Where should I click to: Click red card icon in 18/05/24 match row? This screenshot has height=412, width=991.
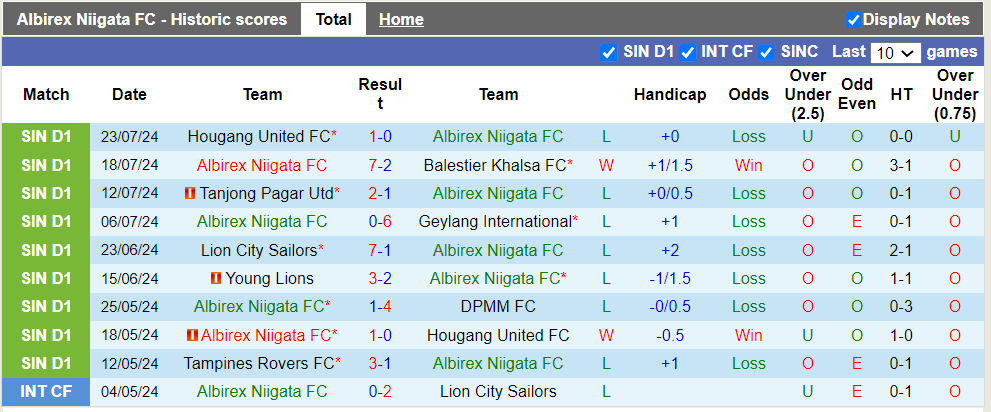pos(192,336)
